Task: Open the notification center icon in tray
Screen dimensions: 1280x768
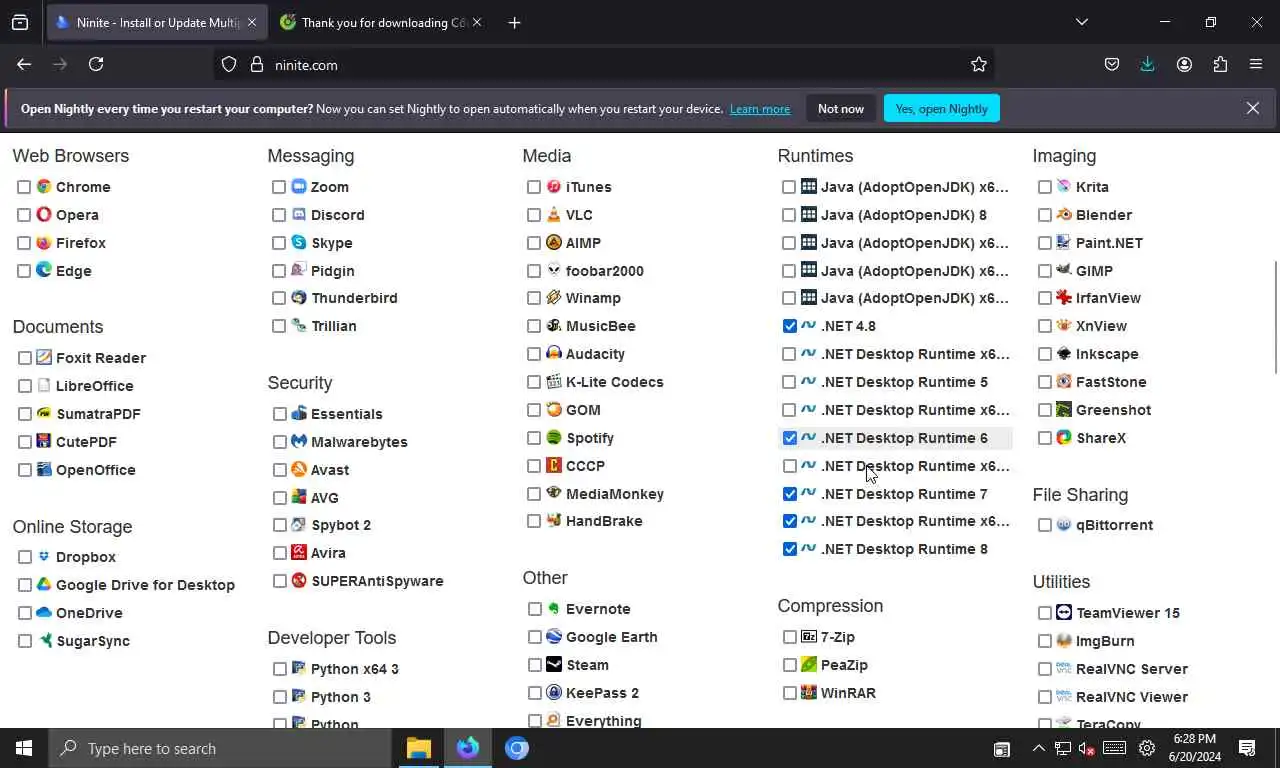Action: 1247,748
